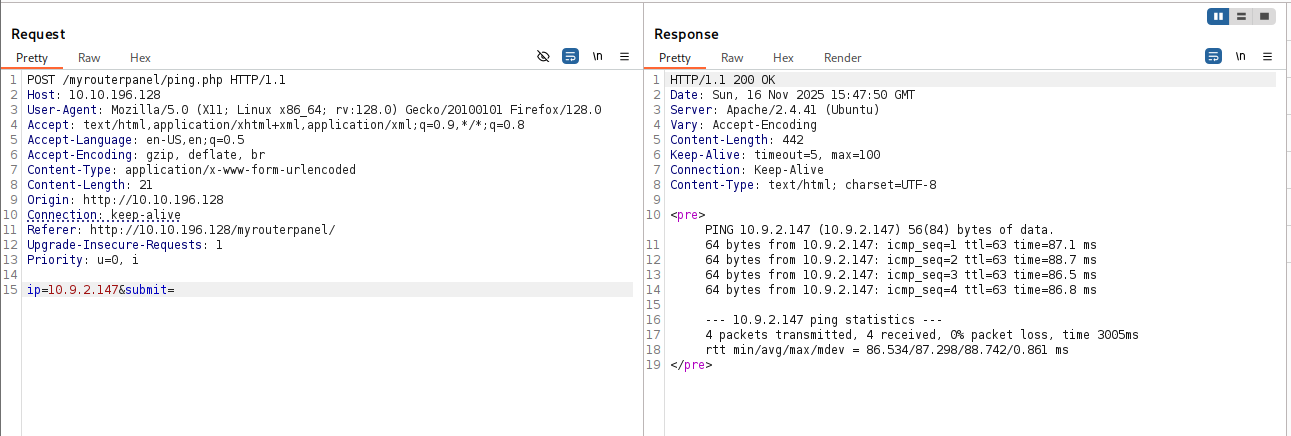Open the Hex tab in Response panel
This screenshot has width=1291, height=436.
click(783, 58)
